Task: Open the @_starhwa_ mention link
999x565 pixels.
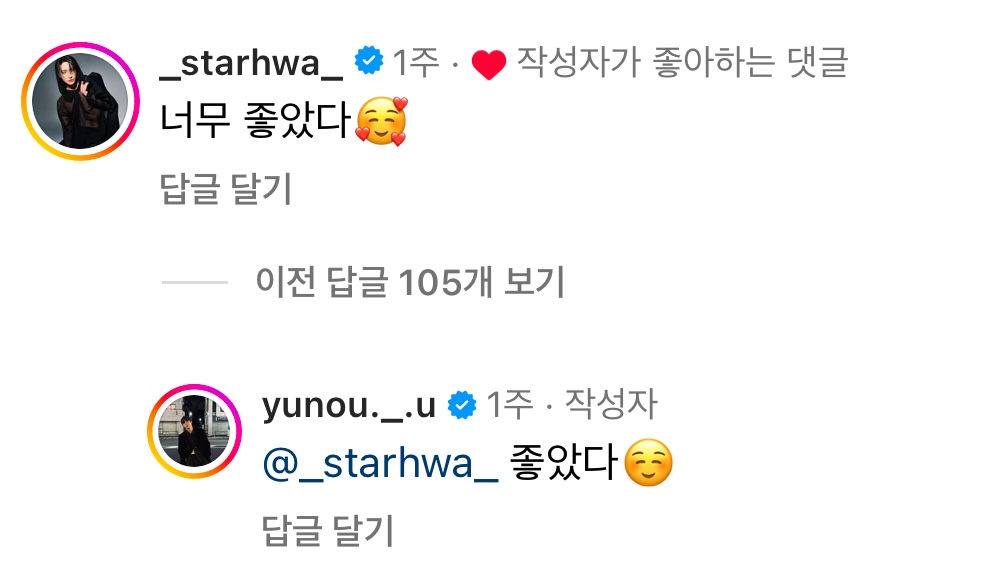Action: [x=380, y=463]
